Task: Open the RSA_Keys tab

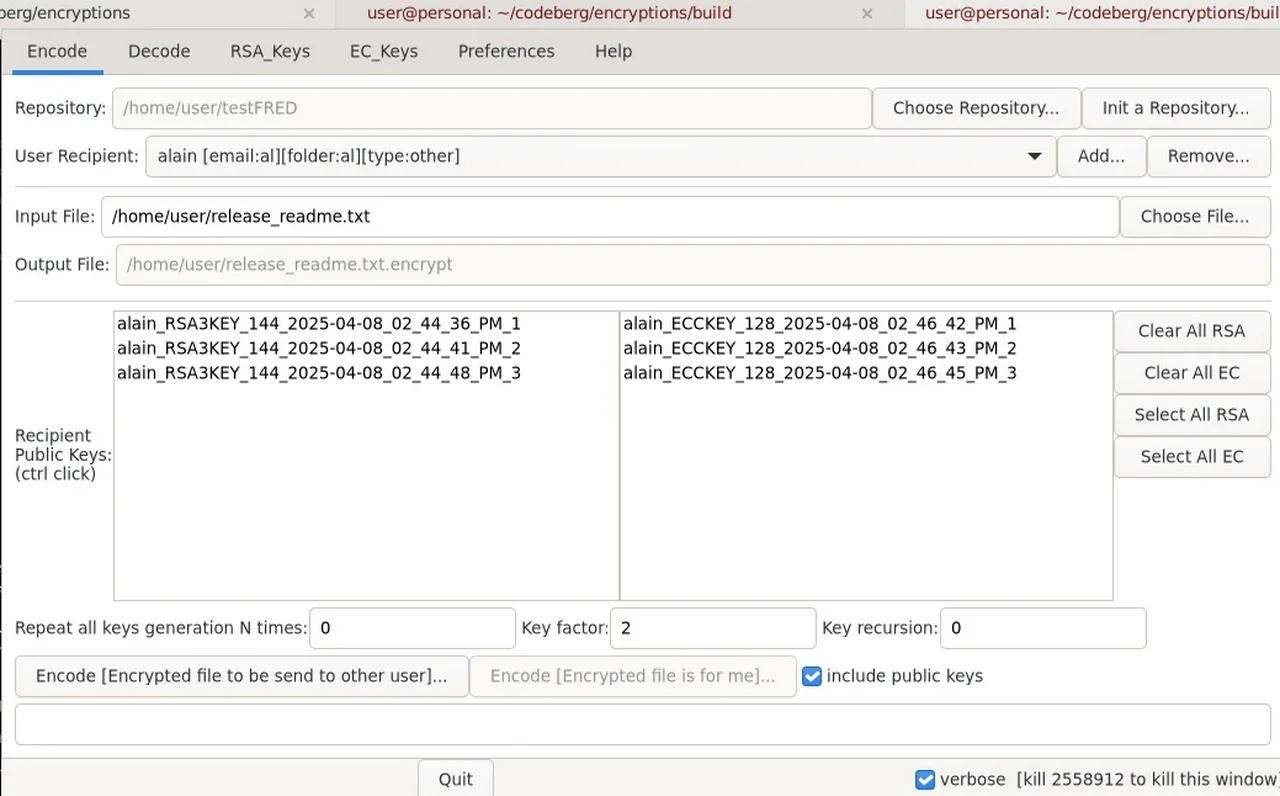Action: 269,51
